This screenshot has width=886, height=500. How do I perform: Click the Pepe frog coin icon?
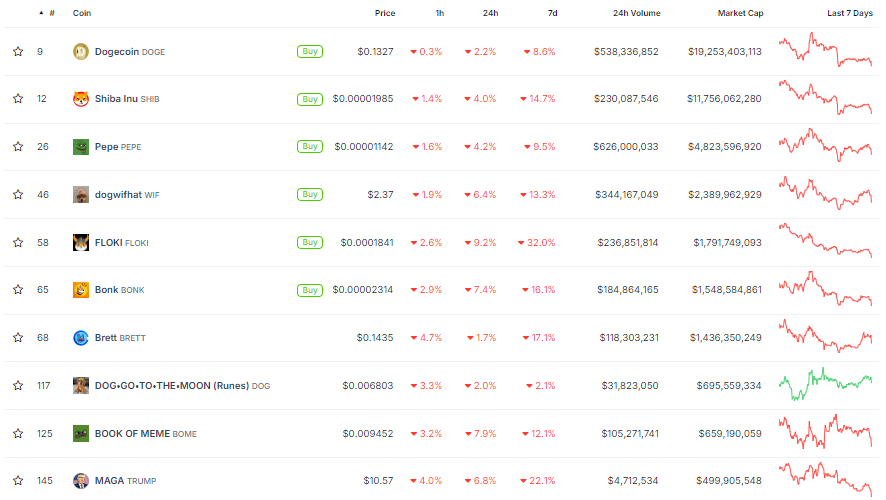coord(81,147)
